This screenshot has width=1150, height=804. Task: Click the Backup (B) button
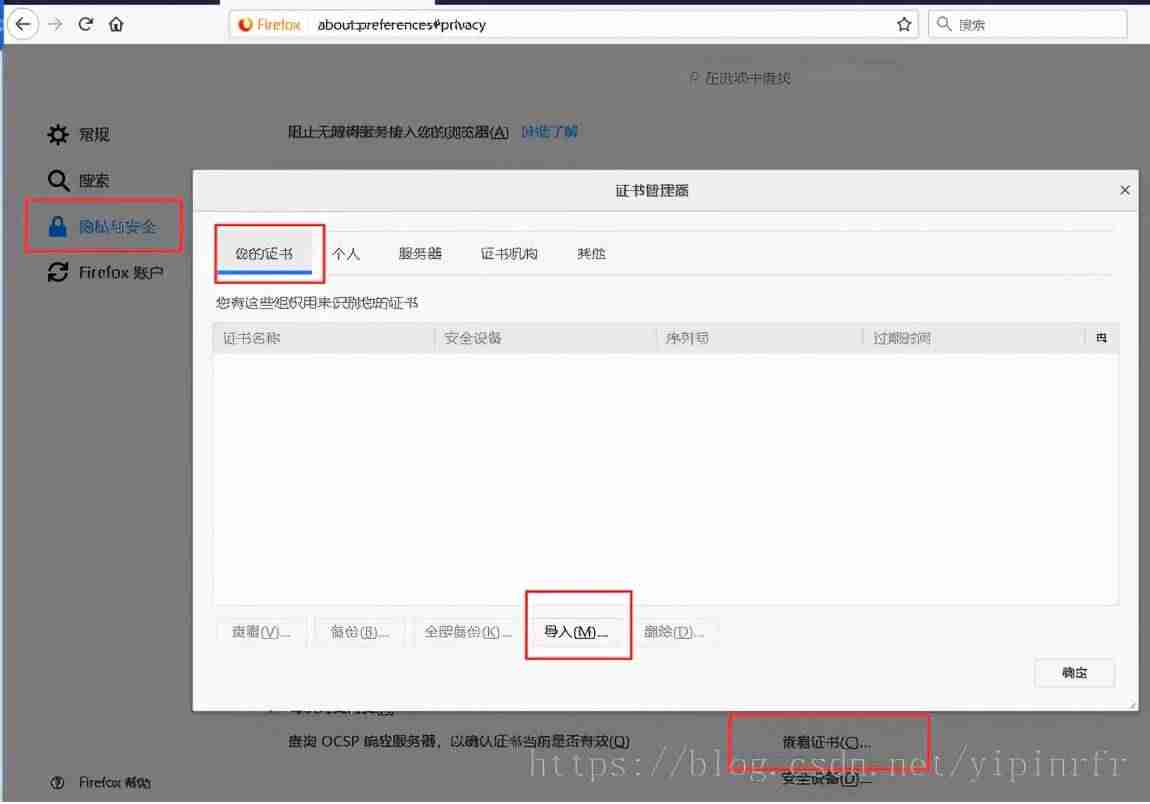[359, 632]
